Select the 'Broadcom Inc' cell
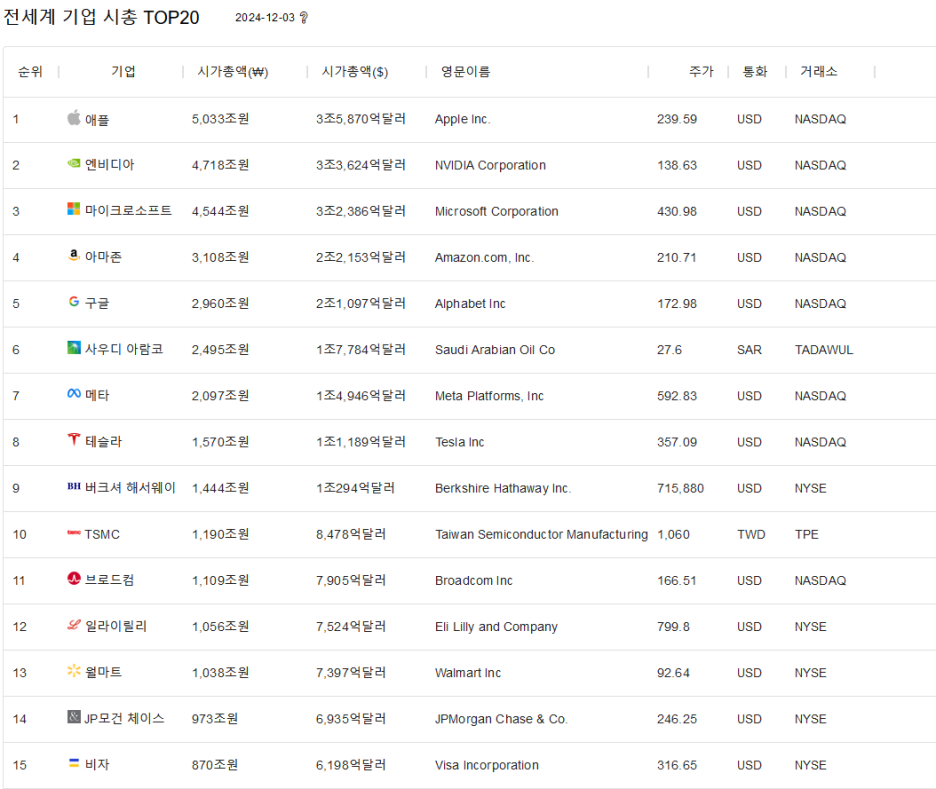The width and height of the screenshot is (936, 789). coord(473,581)
